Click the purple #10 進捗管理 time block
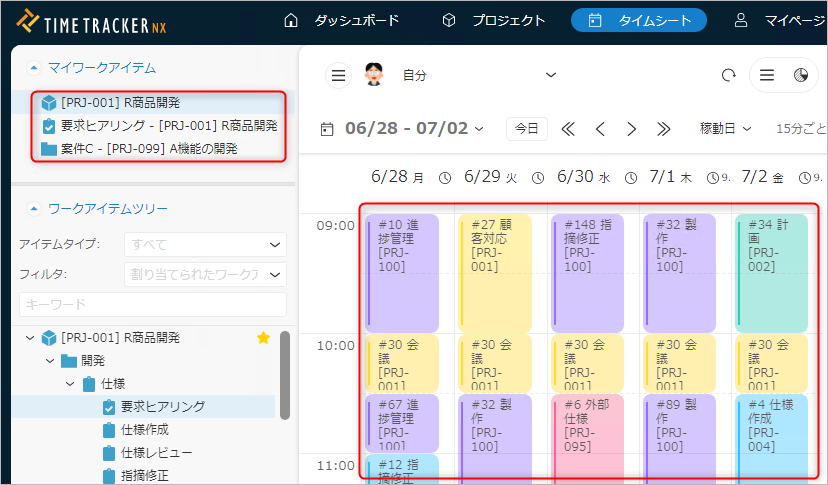This screenshot has width=828, height=485. coord(402,272)
